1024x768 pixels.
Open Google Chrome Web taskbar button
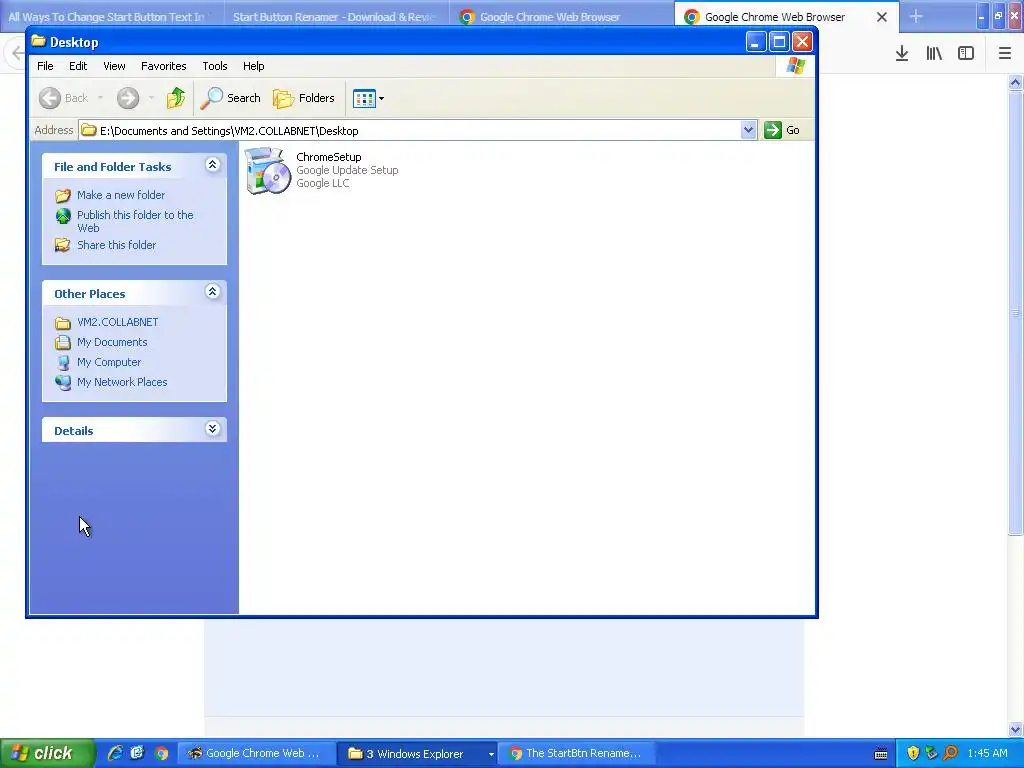click(x=257, y=753)
